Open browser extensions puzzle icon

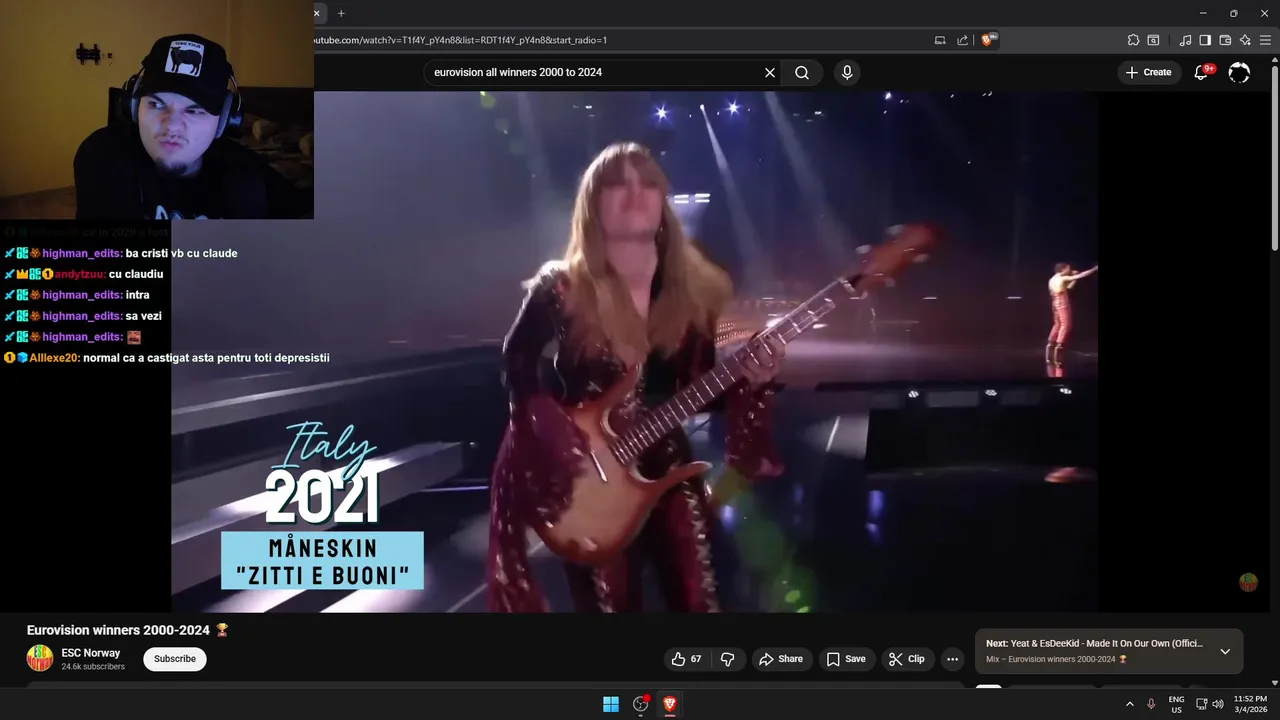click(1133, 40)
